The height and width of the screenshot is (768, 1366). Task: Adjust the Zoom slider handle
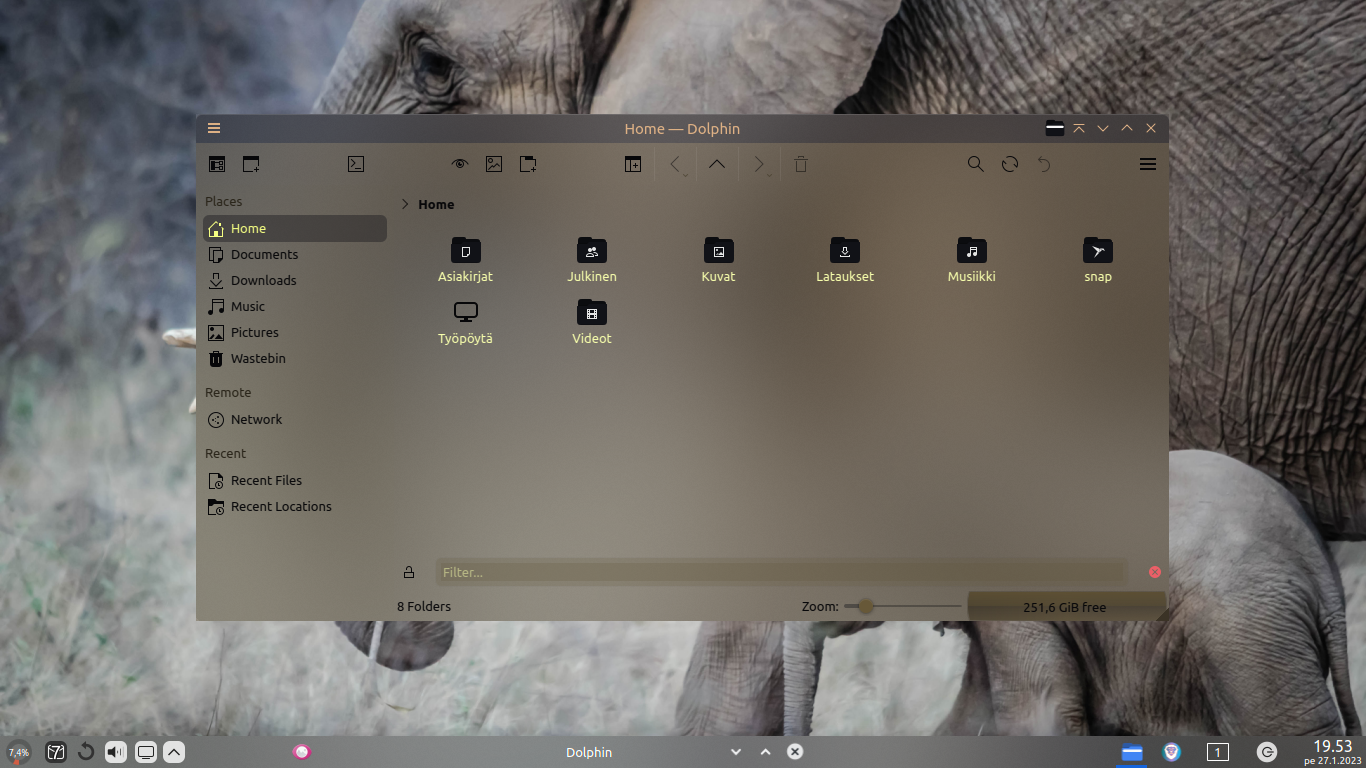pyautogui.click(x=866, y=606)
